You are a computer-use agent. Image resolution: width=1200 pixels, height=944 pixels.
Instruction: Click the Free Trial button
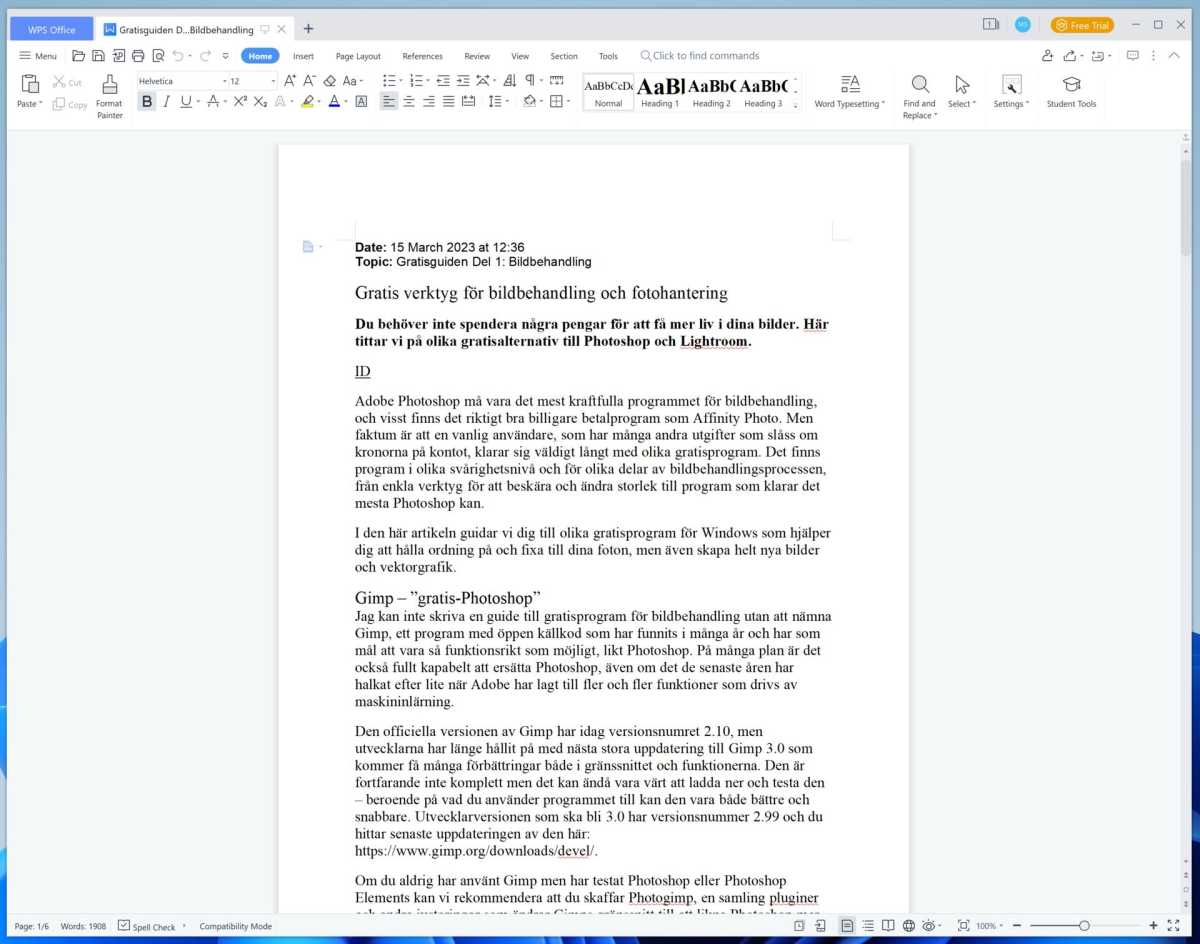point(1082,25)
